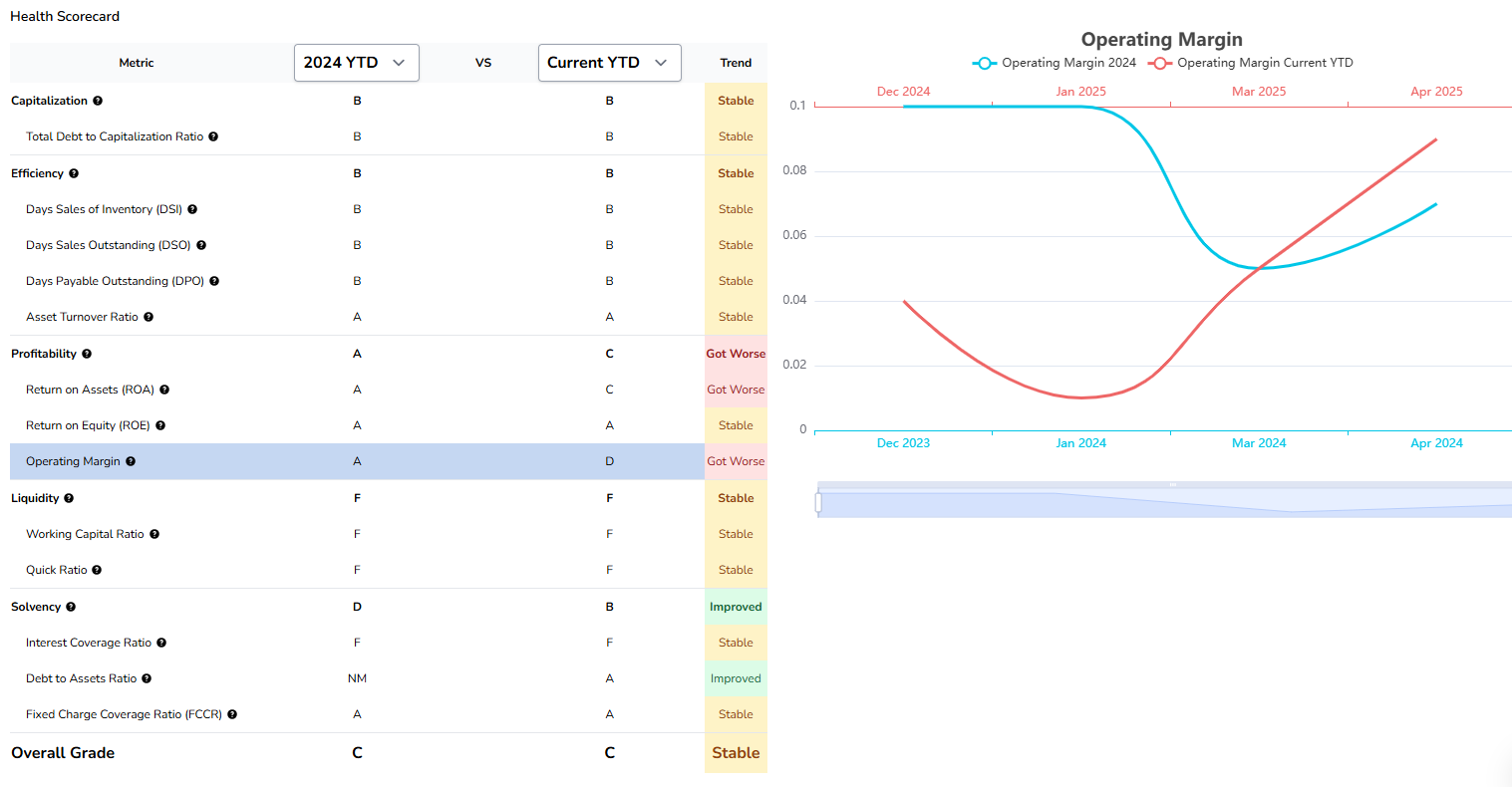Click Improved trend for Solvency
This screenshot has width=1512, height=787.
point(736,607)
